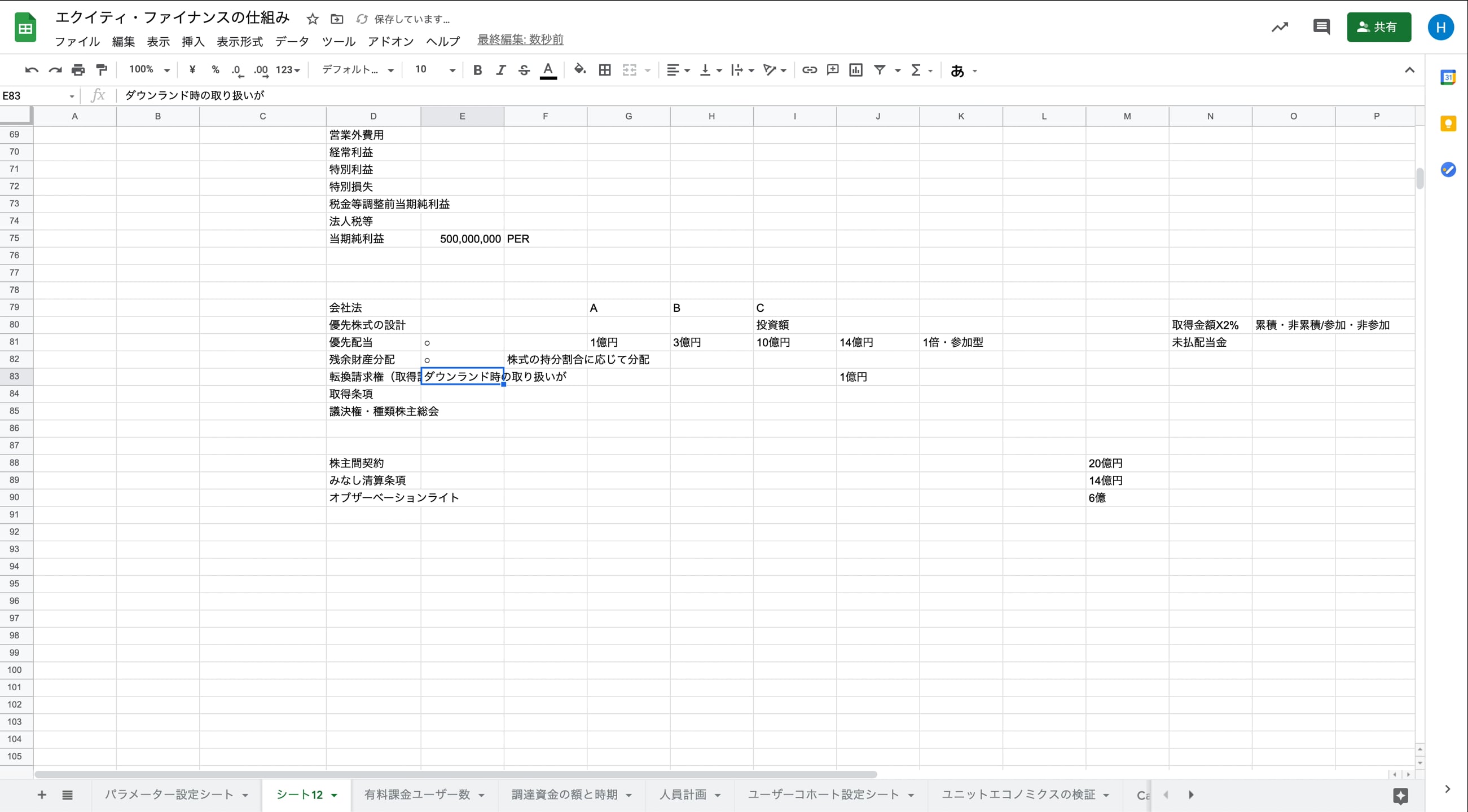Open the 最終編集: 数秒前 link
This screenshot has width=1468, height=812.
tap(520, 39)
